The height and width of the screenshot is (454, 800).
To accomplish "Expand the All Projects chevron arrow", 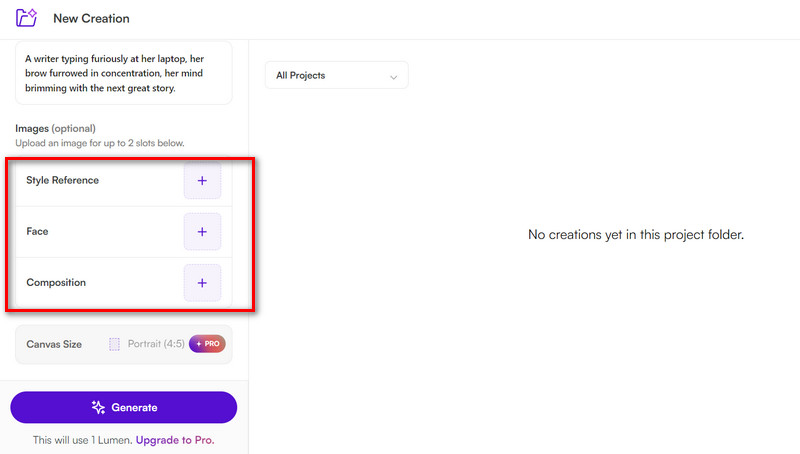I will click(x=393, y=76).
